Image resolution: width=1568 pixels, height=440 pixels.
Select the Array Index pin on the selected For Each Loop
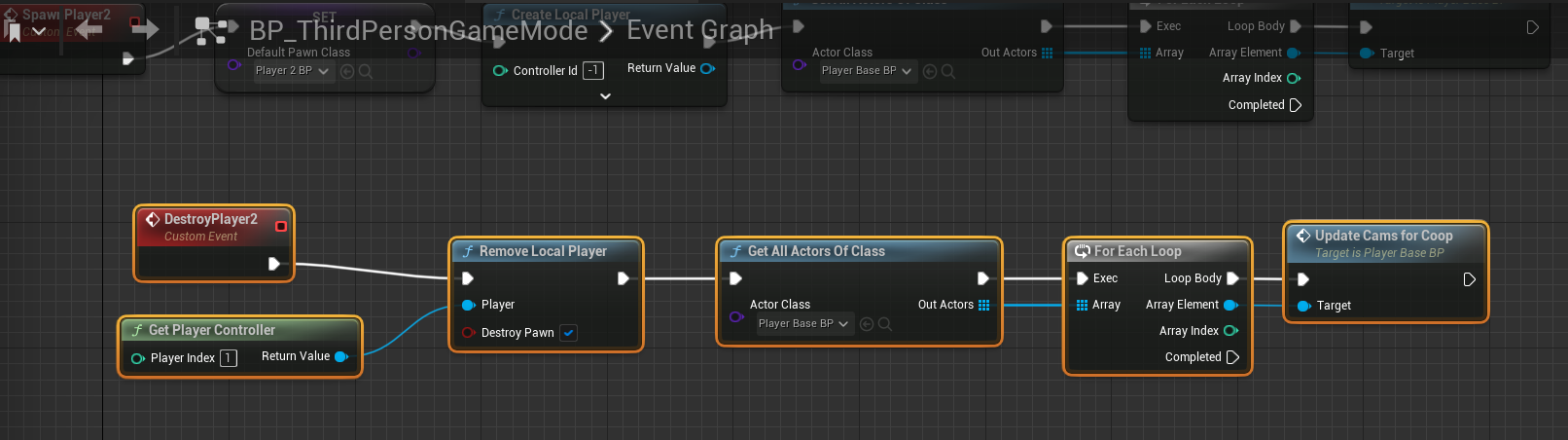click(x=1230, y=331)
